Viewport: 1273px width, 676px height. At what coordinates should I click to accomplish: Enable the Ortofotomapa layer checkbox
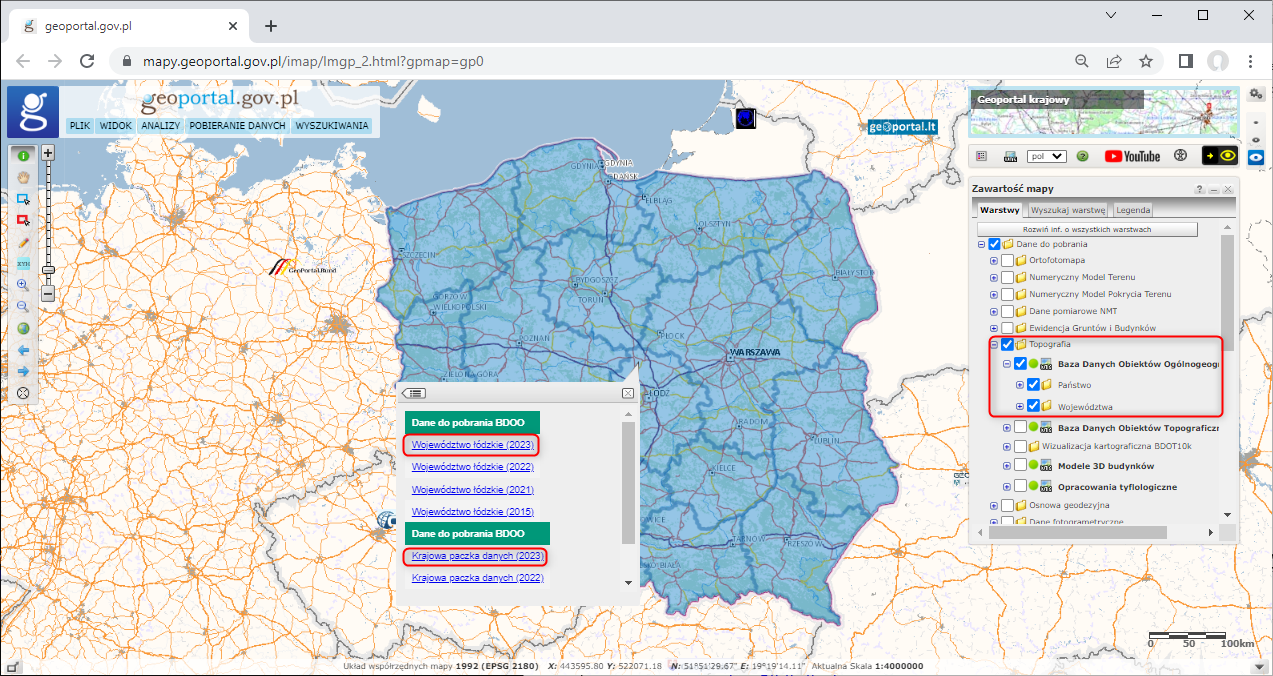click(x=1007, y=261)
